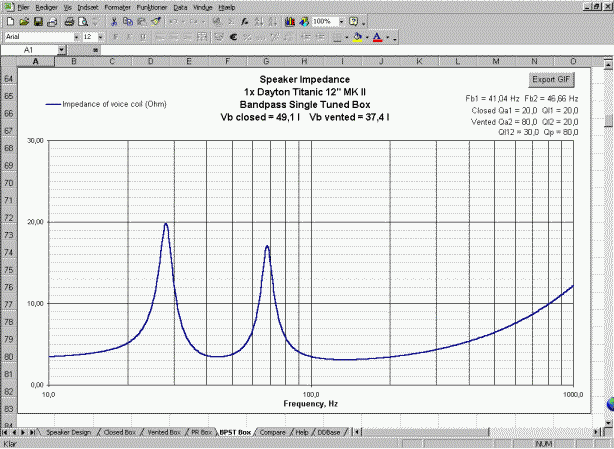Click the AutoSum sigma icon
Image resolution: width=614 pixels, height=449 pixels.
click(x=231, y=22)
